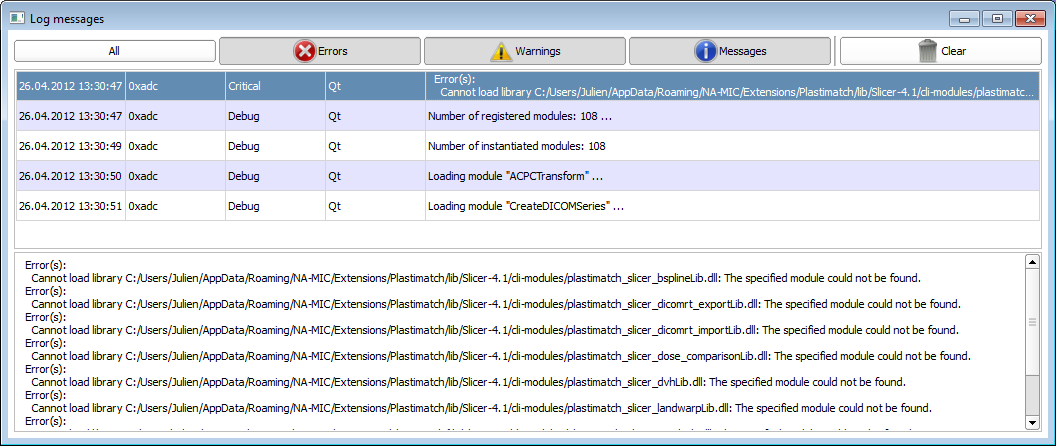Toggle the Errors filter button
Image resolution: width=1056 pixels, height=446 pixels.
tap(320, 51)
